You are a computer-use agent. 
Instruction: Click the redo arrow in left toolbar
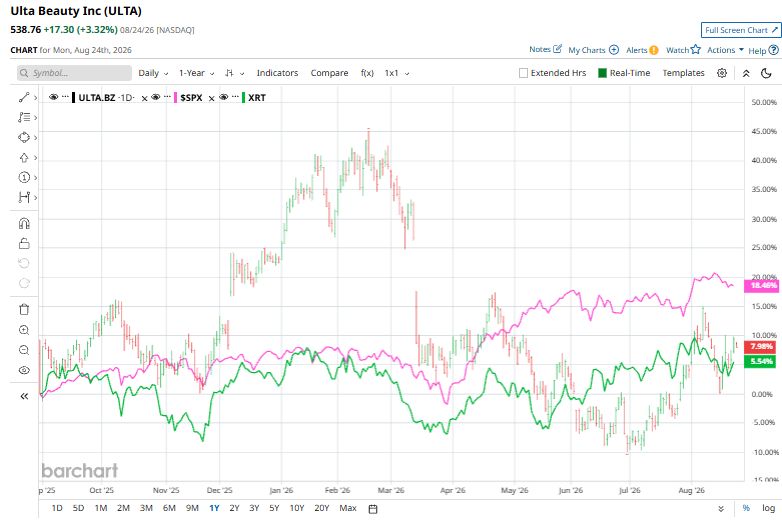24,283
